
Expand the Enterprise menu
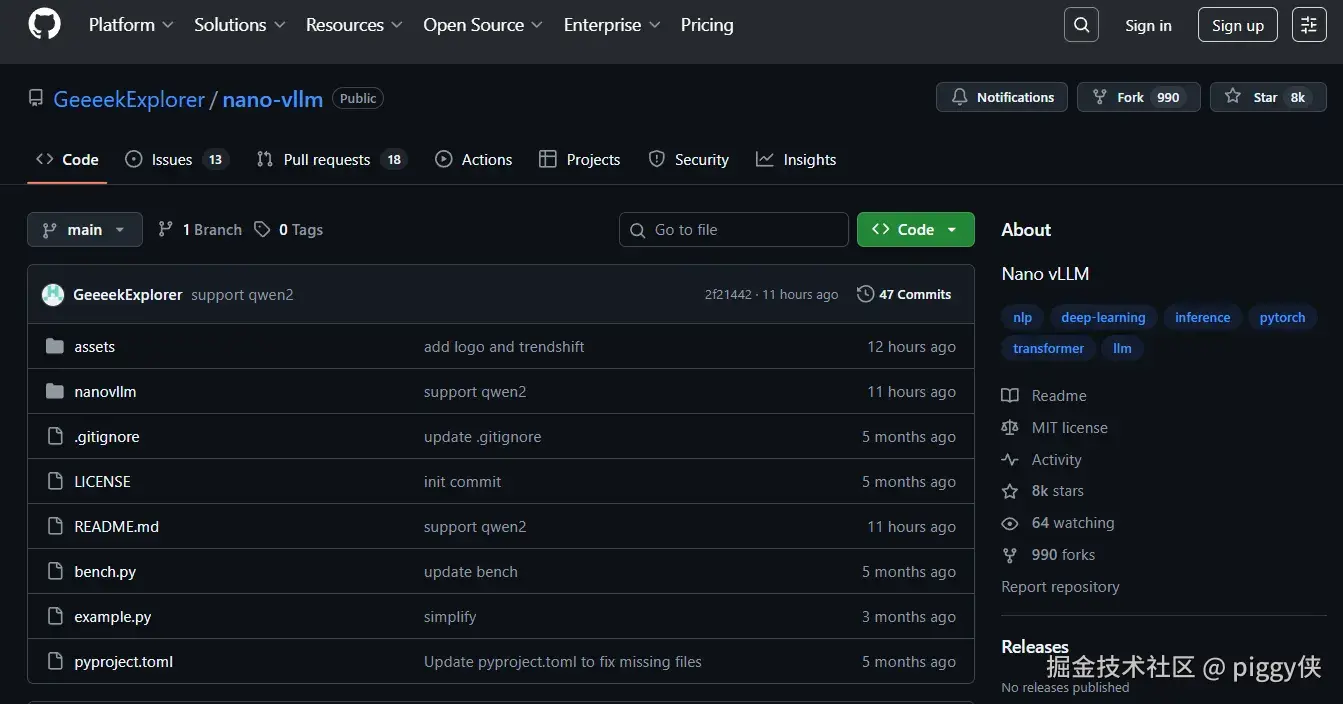pos(612,25)
